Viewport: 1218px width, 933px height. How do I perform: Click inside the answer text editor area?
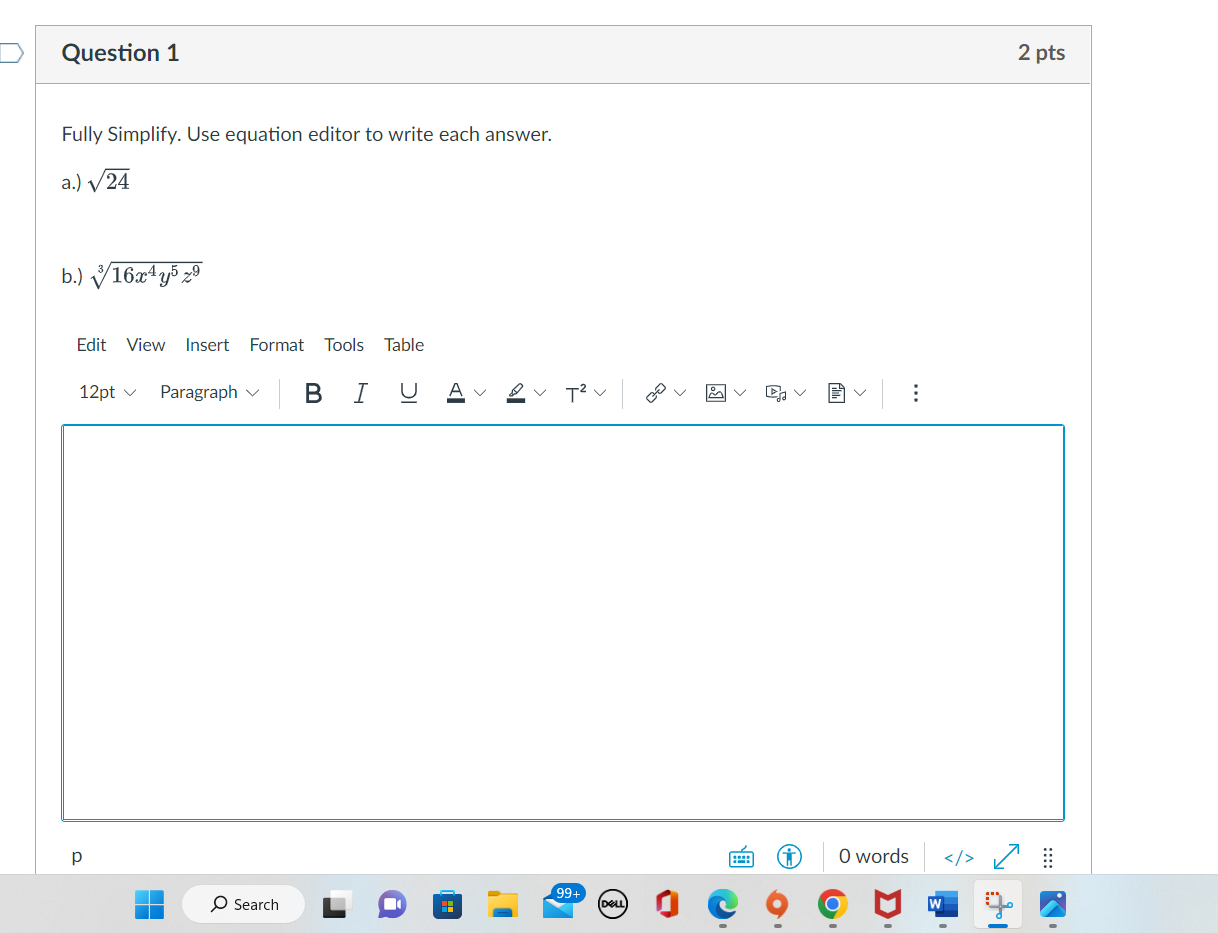(x=563, y=623)
